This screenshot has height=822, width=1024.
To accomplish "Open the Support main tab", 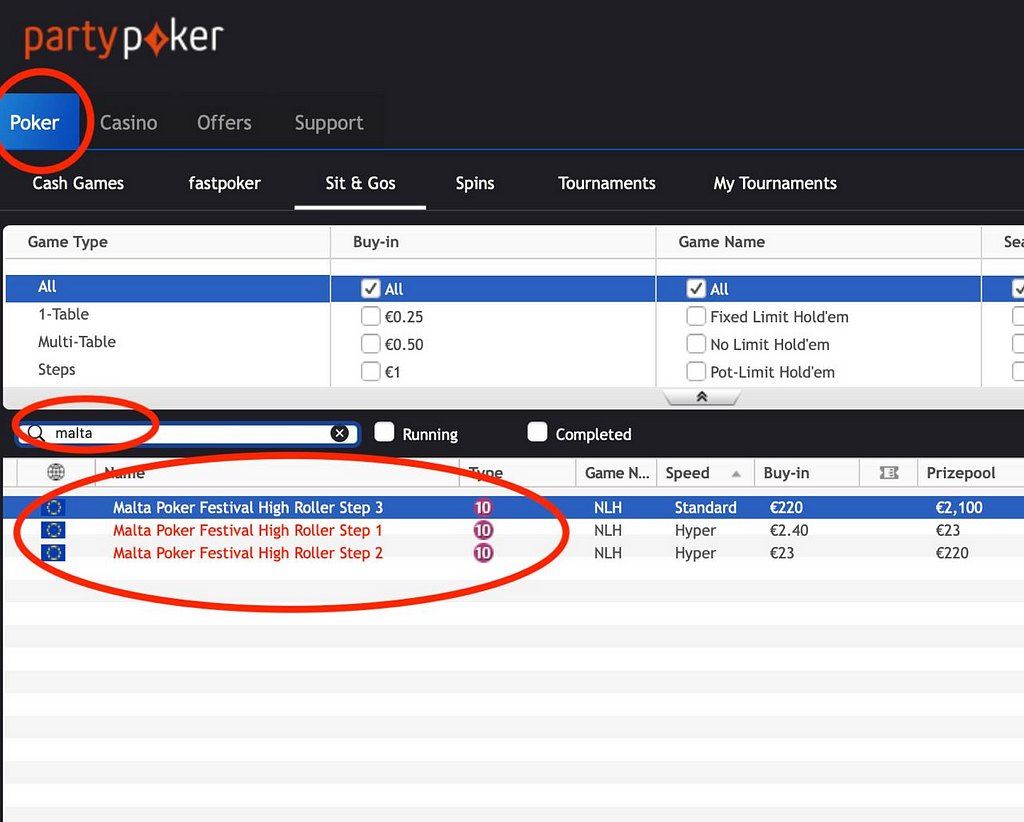I will pos(328,123).
